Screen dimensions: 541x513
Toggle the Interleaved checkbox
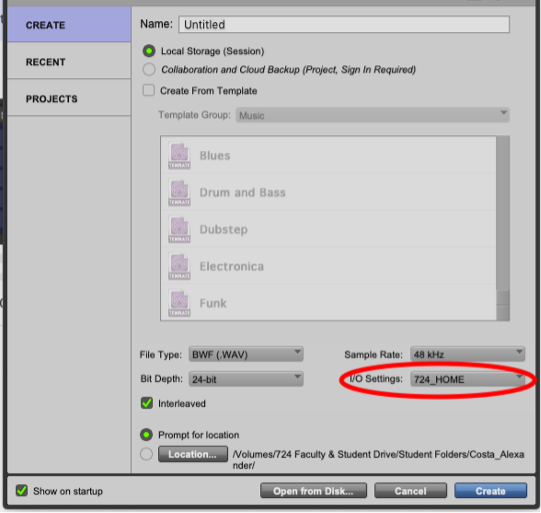(x=147, y=403)
